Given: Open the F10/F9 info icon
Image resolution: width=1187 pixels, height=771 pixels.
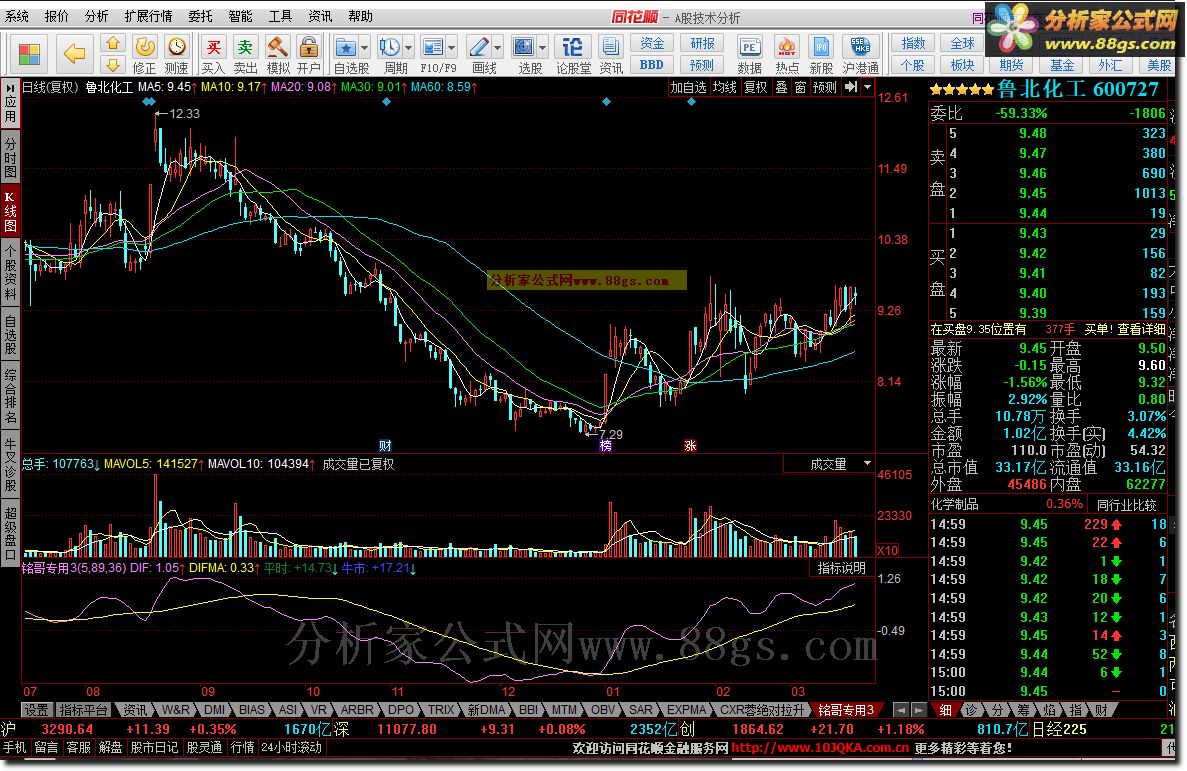Looking at the screenshot, I should 433,48.
